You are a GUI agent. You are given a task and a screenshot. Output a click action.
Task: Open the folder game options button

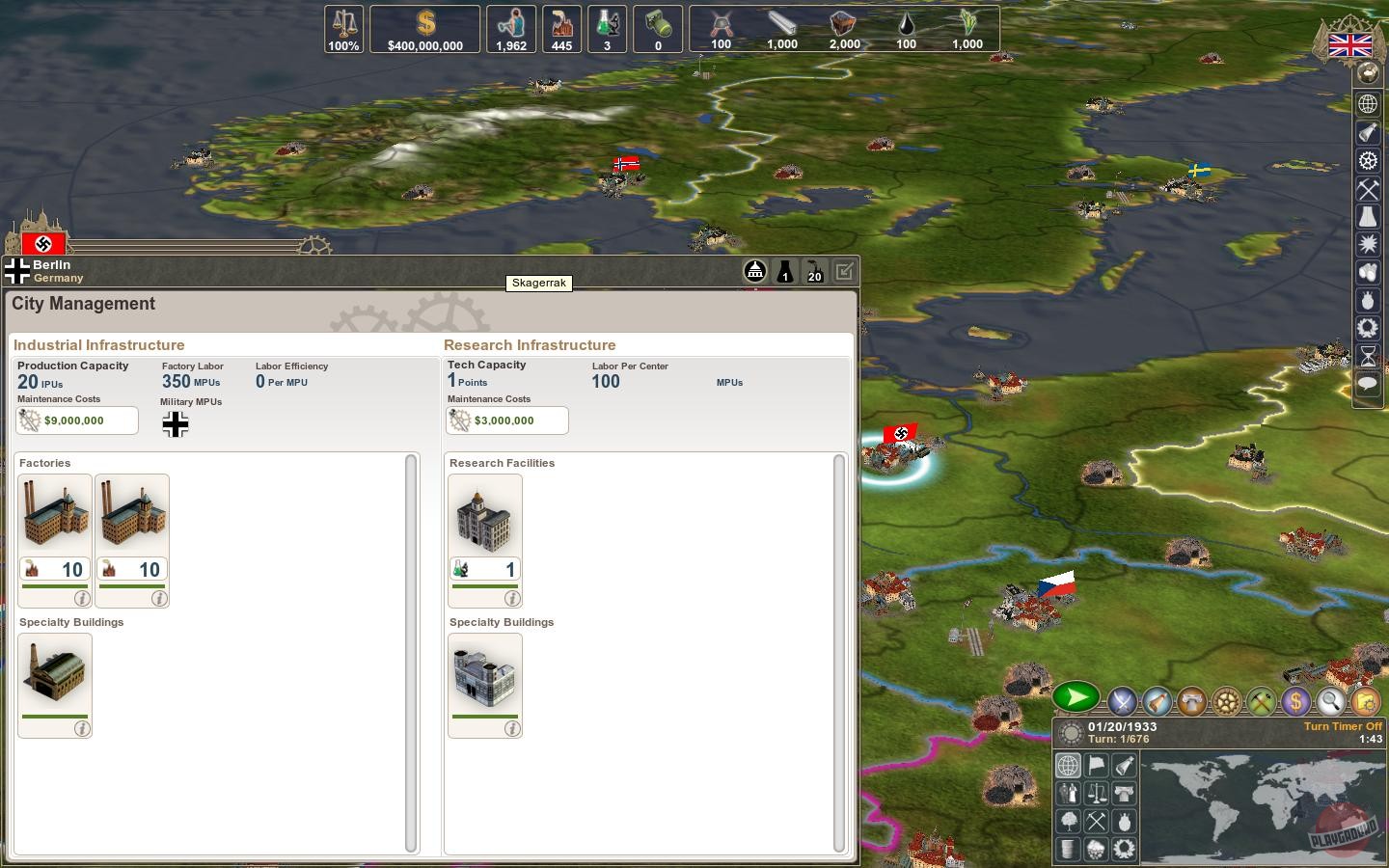point(1364,701)
